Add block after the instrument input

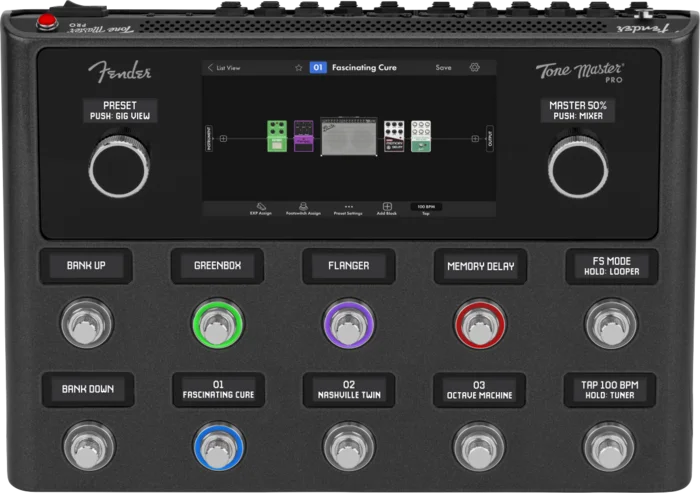[x=224, y=138]
